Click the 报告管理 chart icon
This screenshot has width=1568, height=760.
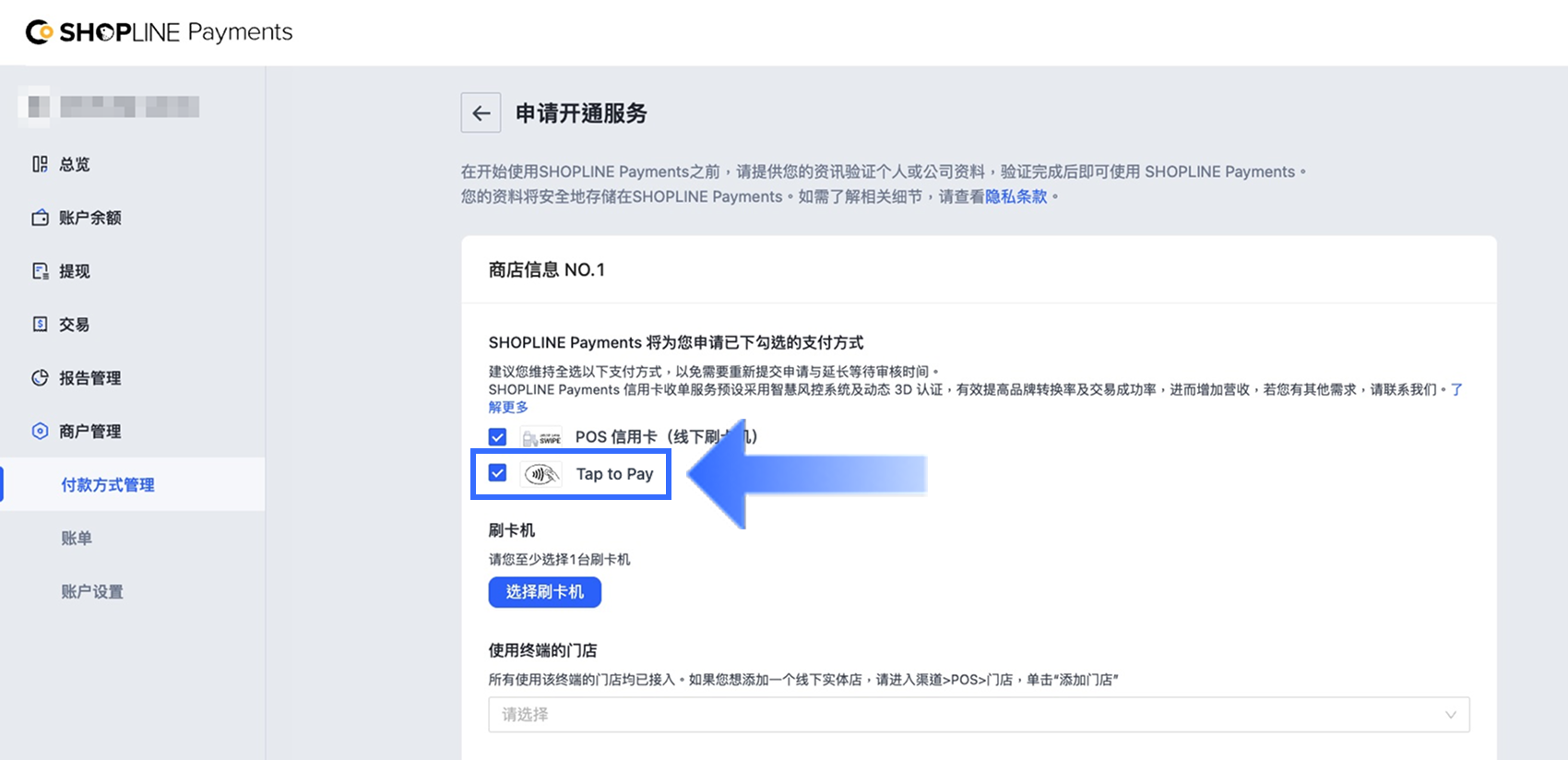tap(40, 378)
